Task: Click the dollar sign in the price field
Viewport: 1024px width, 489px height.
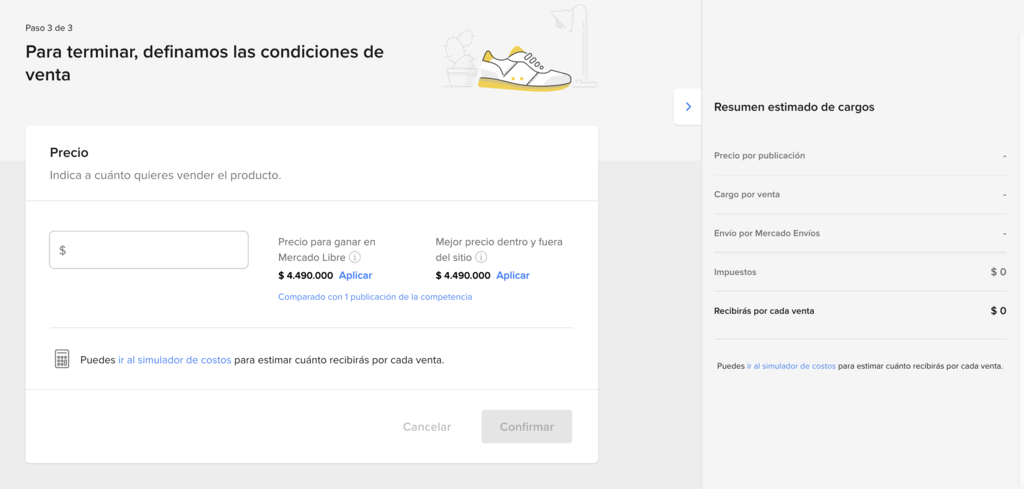Action: tap(63, 251)
